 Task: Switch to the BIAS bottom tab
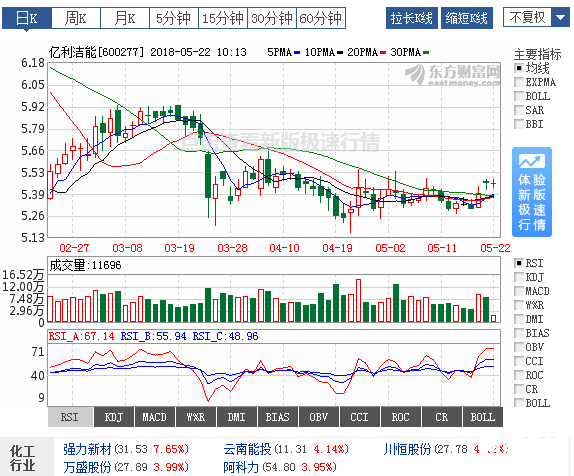tap(278, 417)
